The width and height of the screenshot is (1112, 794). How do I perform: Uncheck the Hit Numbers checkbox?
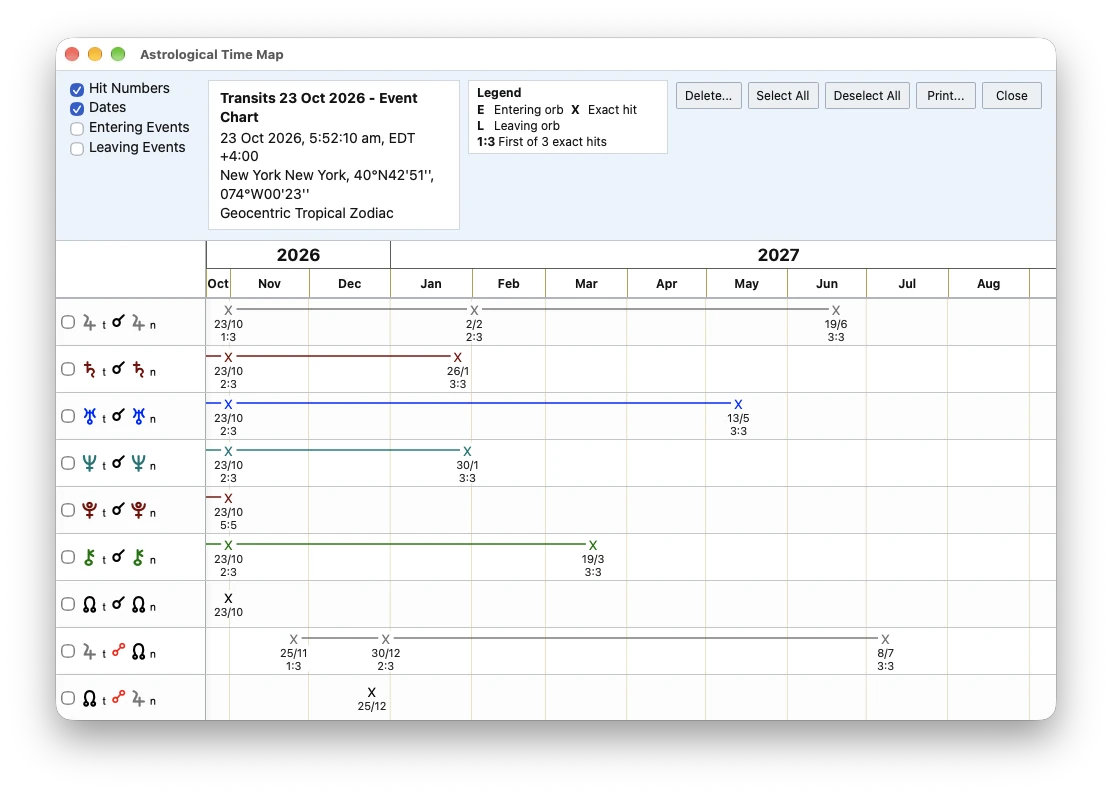click(77, 89)
